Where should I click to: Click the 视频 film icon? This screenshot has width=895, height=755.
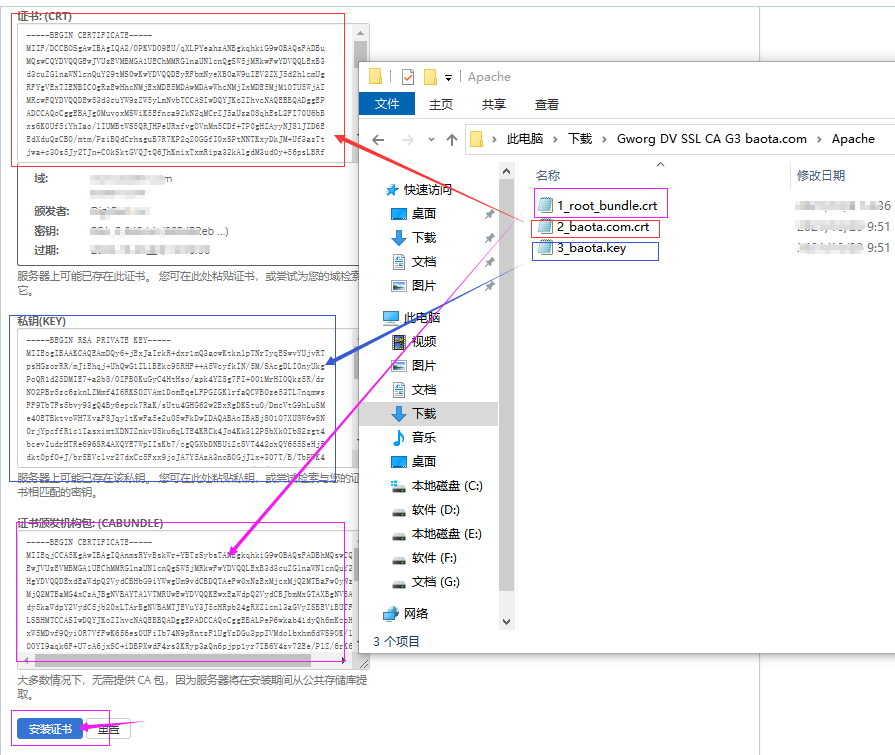398,341
